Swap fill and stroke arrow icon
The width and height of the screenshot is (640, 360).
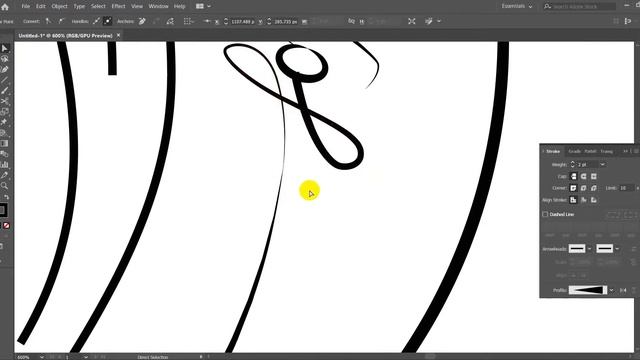point(7,197)
